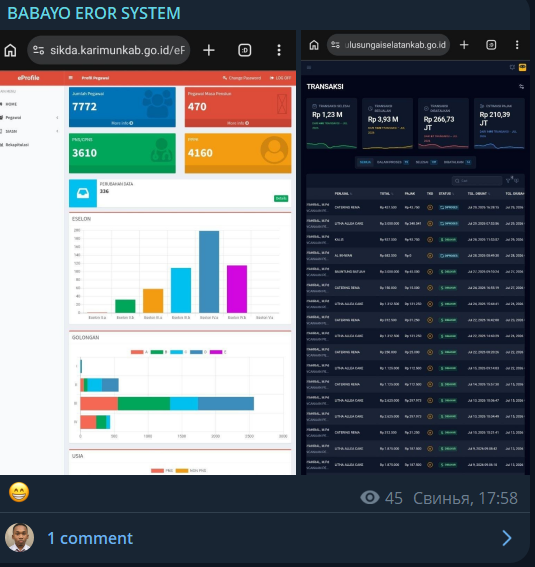535x567 pixels.
Task: Click the Jumlah Pegawai 7772 blue card
Action: 122,107
